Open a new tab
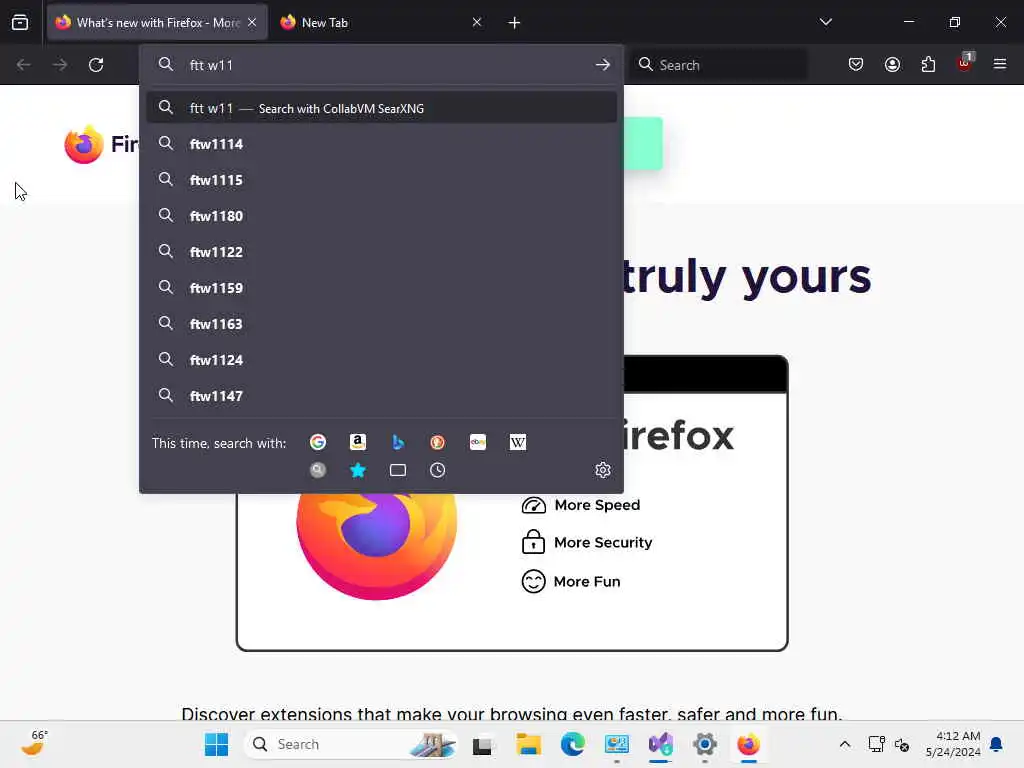Screen dimensions: 1024x768 tap(514, 23)
